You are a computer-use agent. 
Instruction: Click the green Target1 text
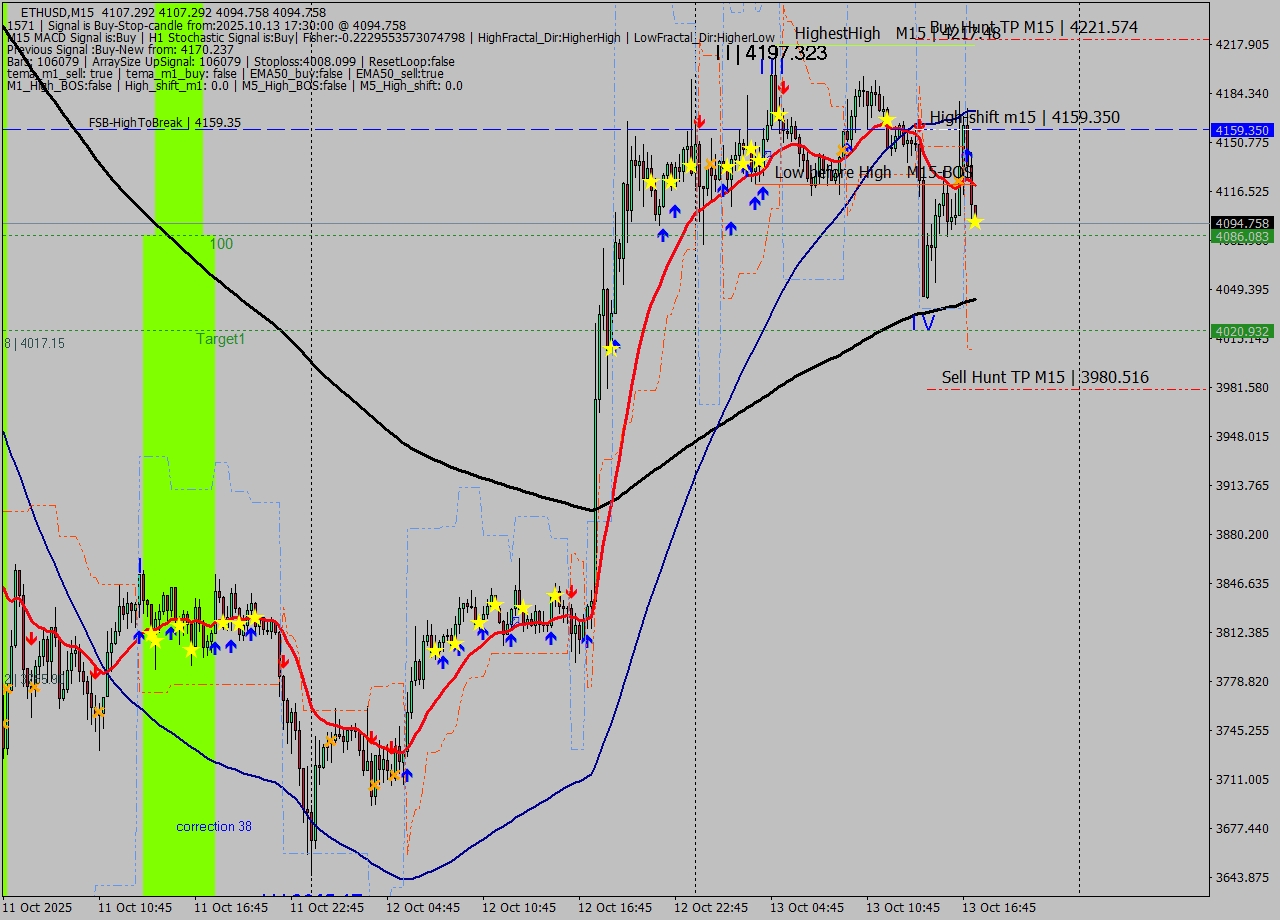tap(220, 340)
